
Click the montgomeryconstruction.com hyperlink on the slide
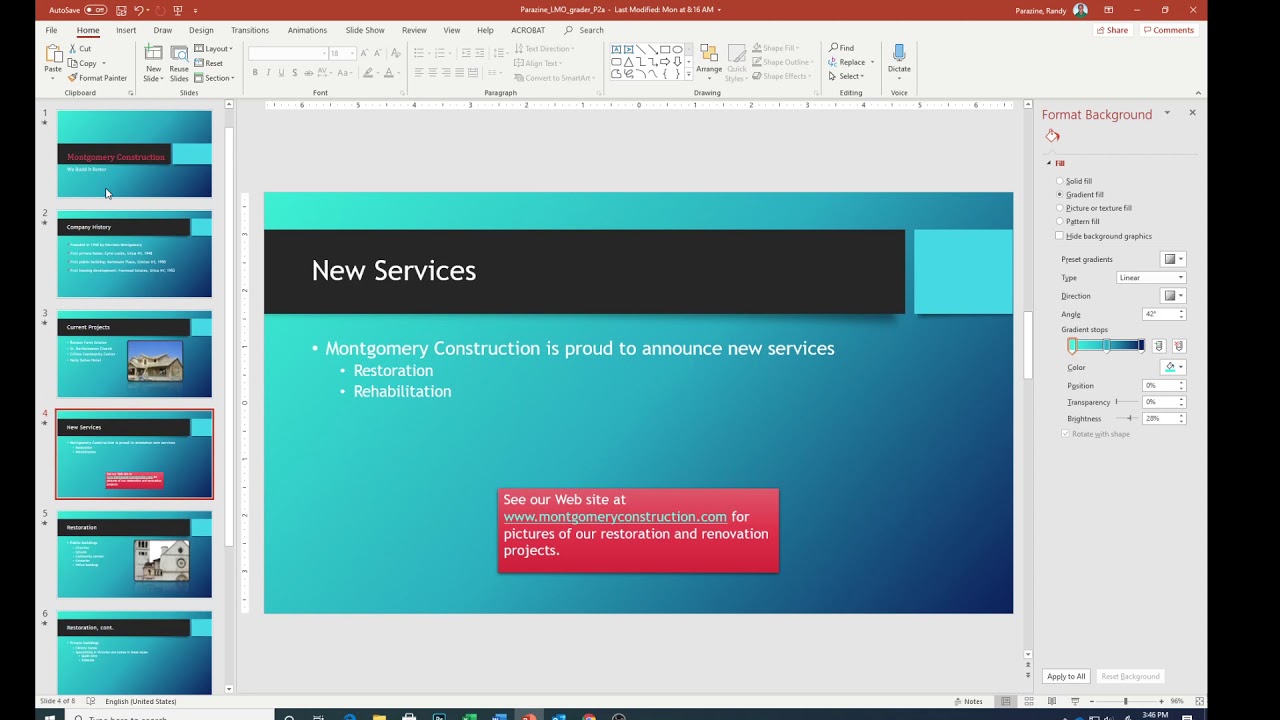point(615,517)
